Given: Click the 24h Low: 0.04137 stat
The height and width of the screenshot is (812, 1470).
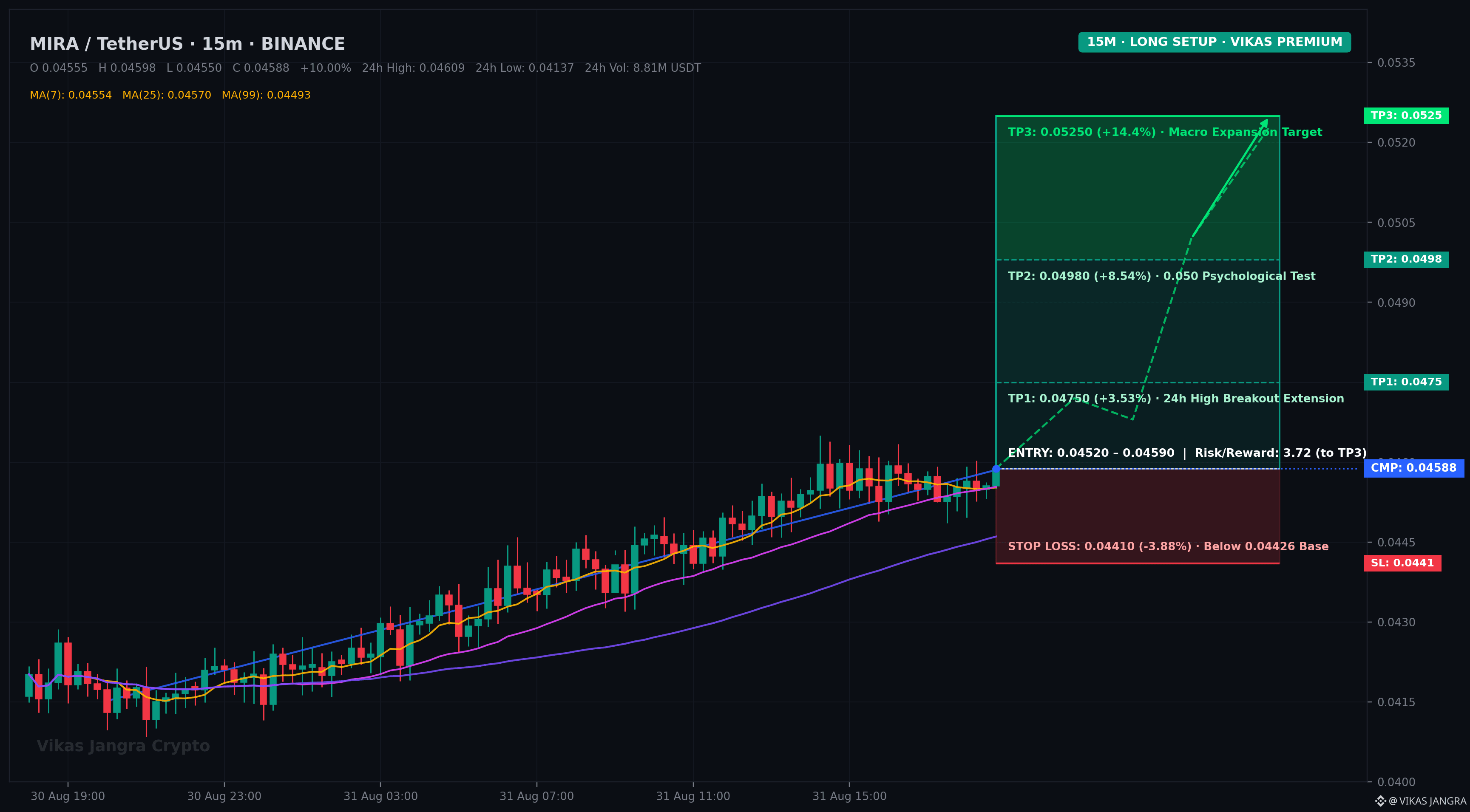Looking at the screenshot, I should tap(525, 68).
